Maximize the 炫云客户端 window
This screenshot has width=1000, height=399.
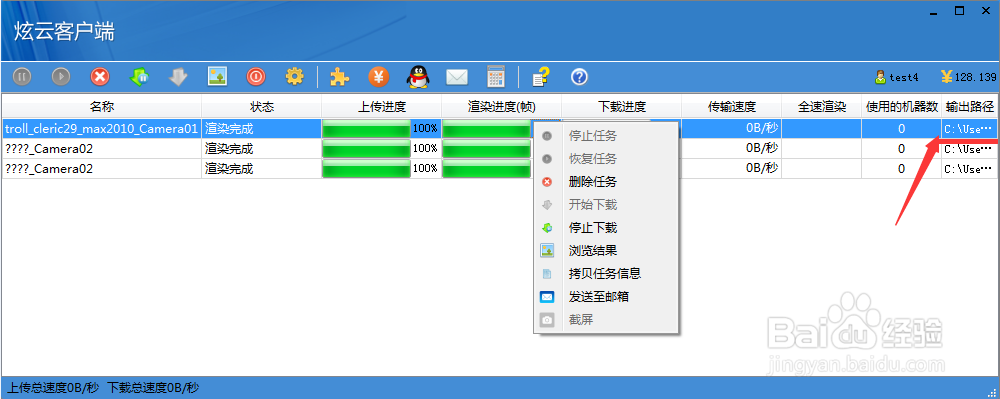(x=959, y=11)
